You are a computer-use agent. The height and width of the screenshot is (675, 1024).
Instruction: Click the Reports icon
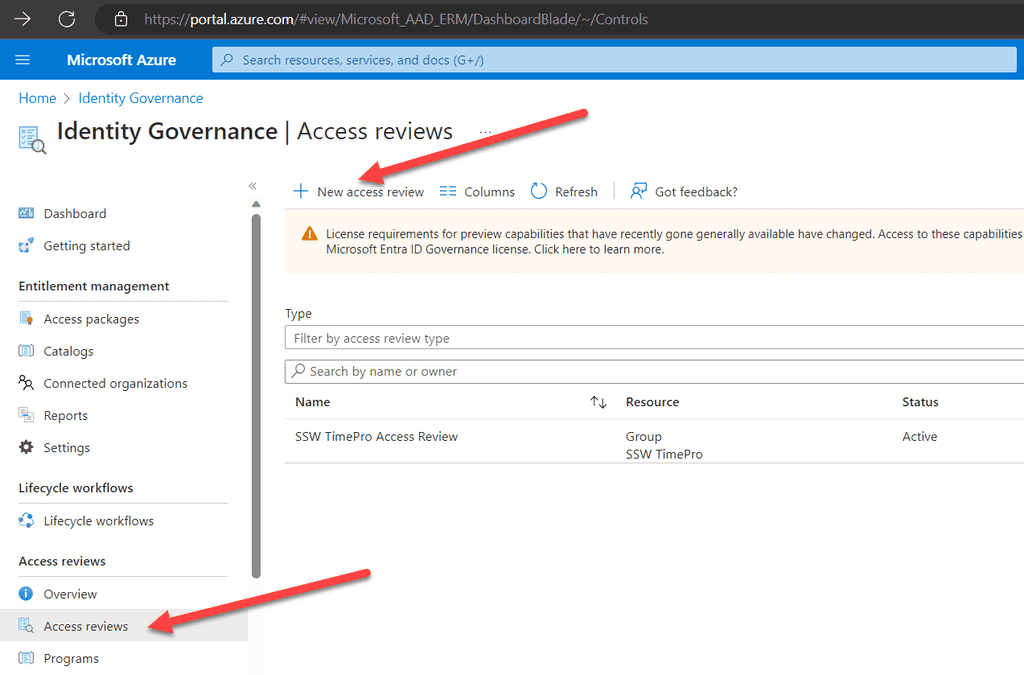pos(27,415)
